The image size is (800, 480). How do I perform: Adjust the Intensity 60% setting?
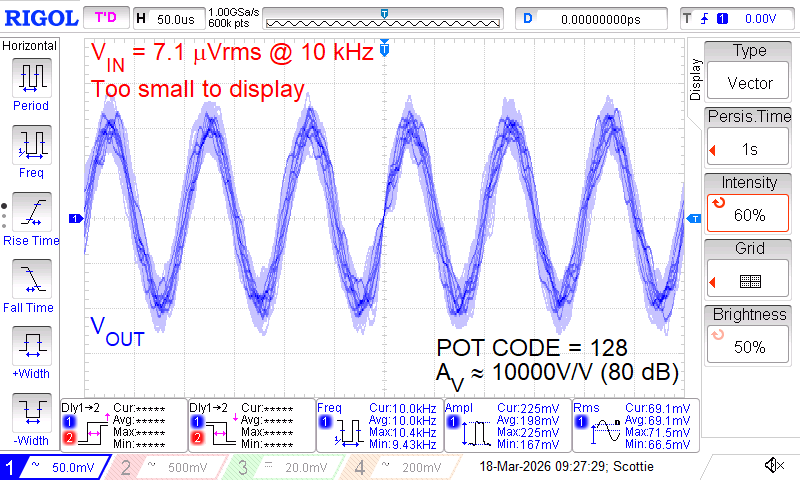(x=750, y=201)
